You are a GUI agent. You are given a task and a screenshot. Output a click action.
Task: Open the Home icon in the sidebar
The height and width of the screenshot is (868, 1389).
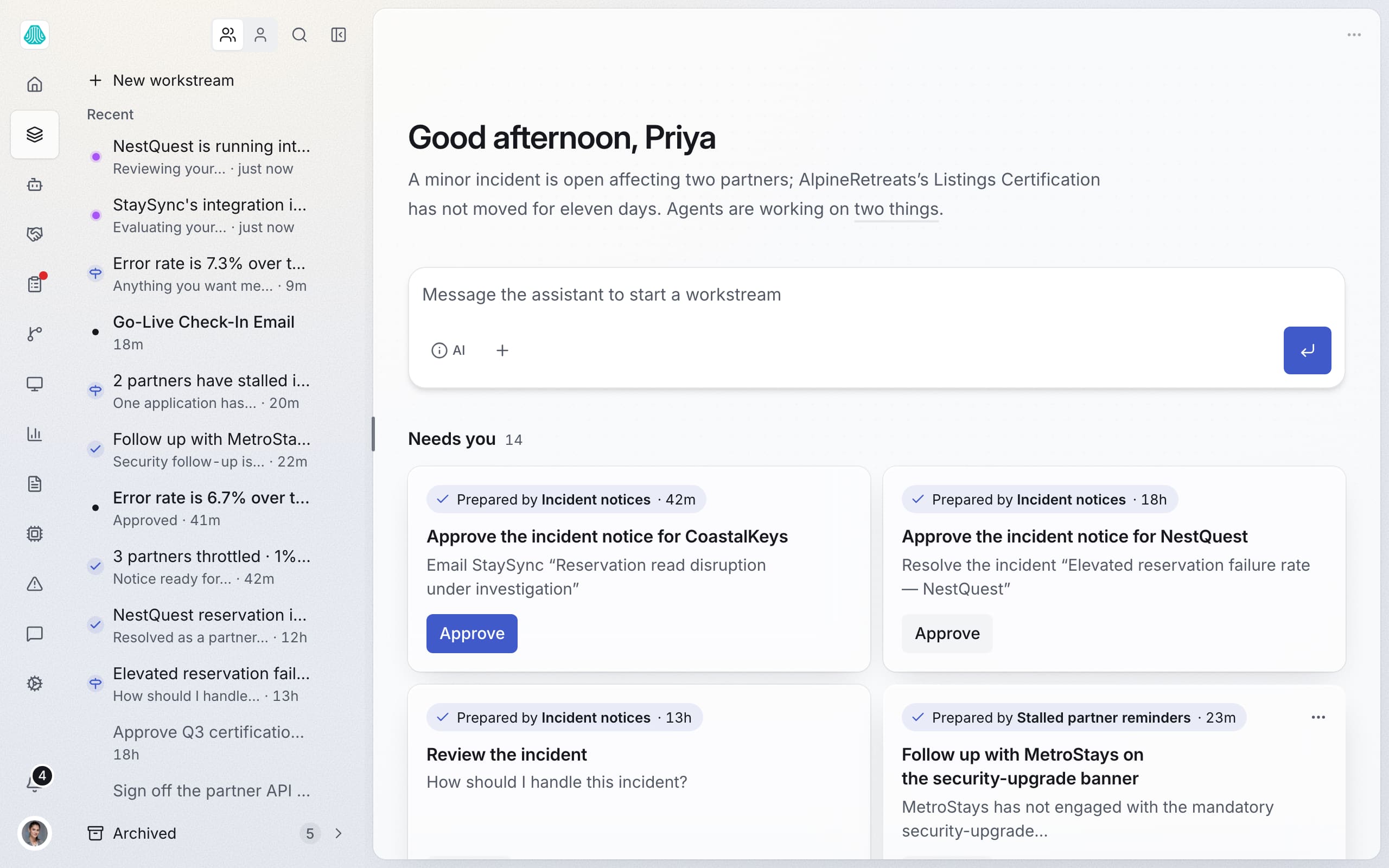click(x=34, y=85)
